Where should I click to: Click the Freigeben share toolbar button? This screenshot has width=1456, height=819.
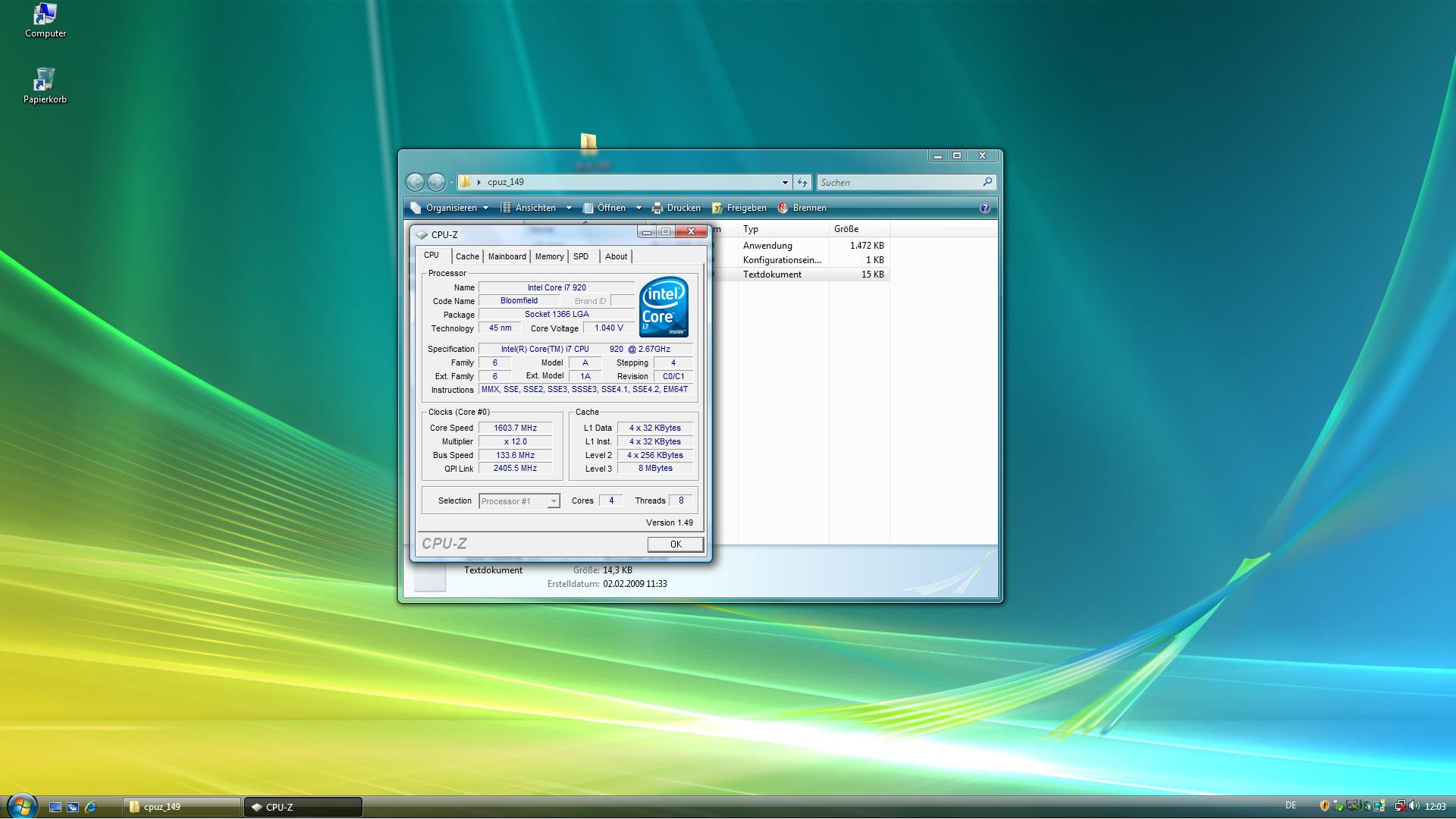[739, 208]
